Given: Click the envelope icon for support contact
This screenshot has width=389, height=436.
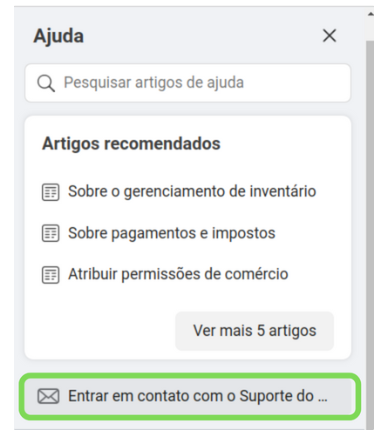Looking at the screenshot, I should pyautogui.click(x=48, y=396).
